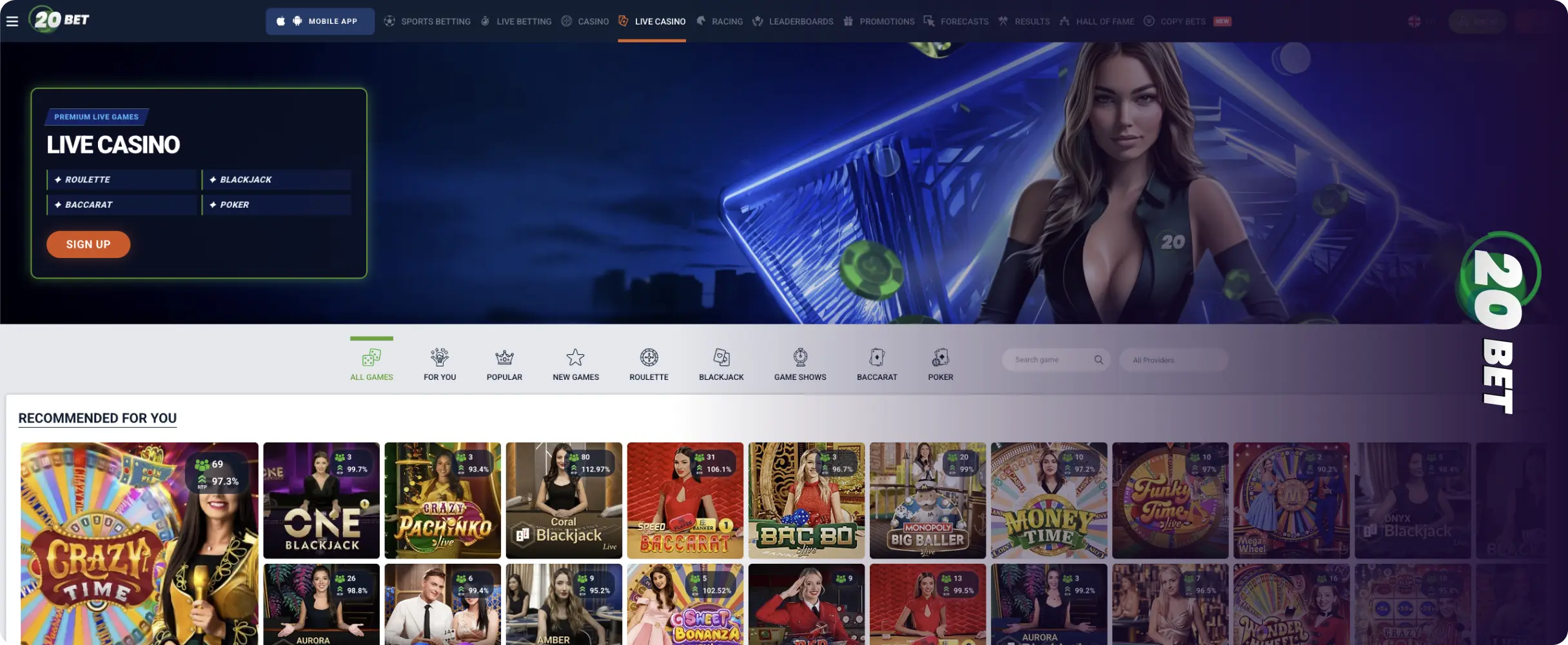Screen dimensions: 1568x645
Task: Open Forecasts from the top menu
Action: (x=956, y=21)
